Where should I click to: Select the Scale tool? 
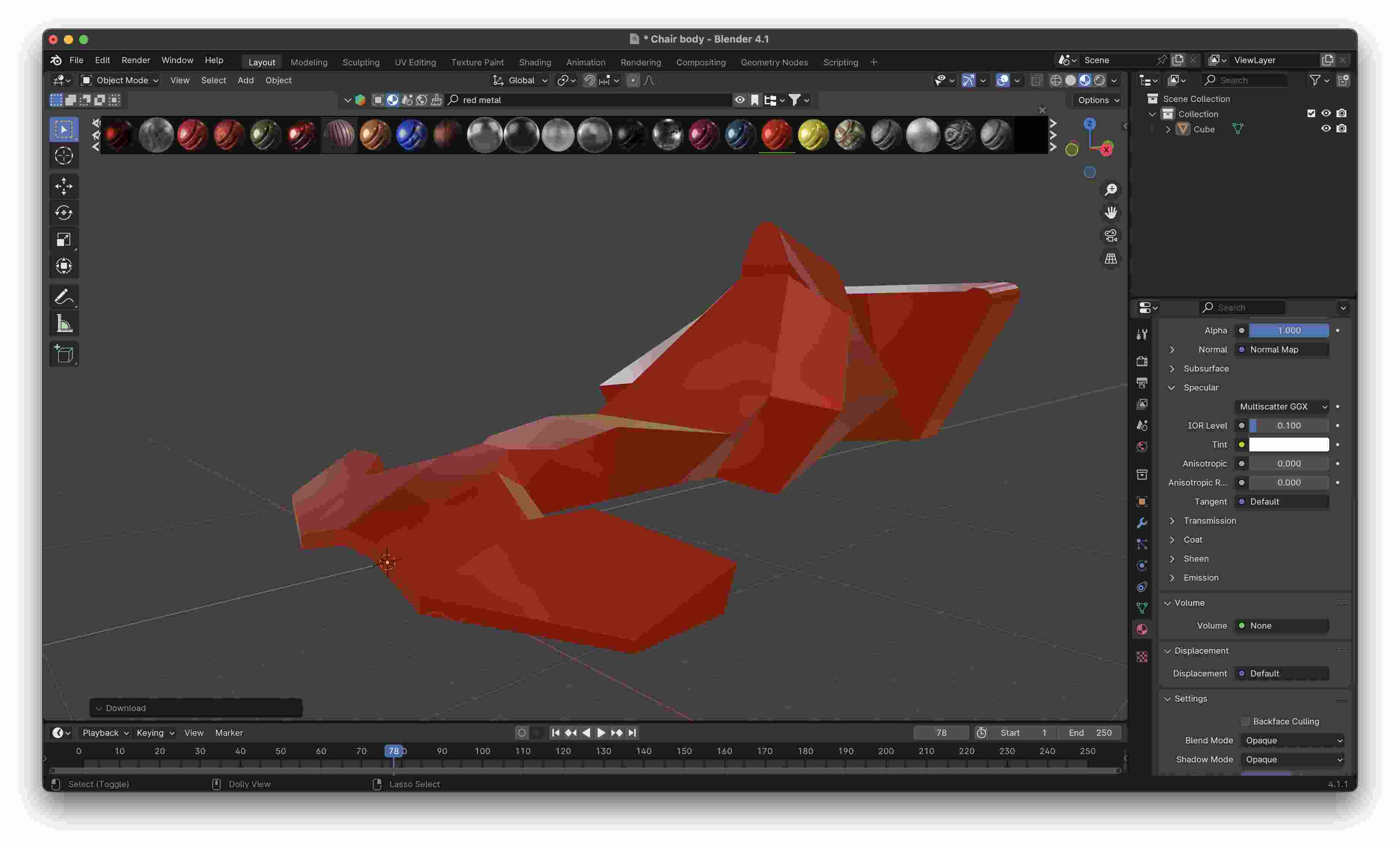(64, 239)
